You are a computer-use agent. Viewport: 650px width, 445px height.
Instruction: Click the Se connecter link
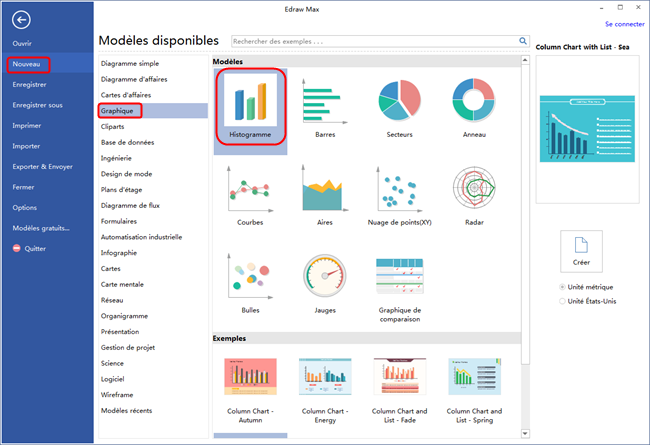625,24
